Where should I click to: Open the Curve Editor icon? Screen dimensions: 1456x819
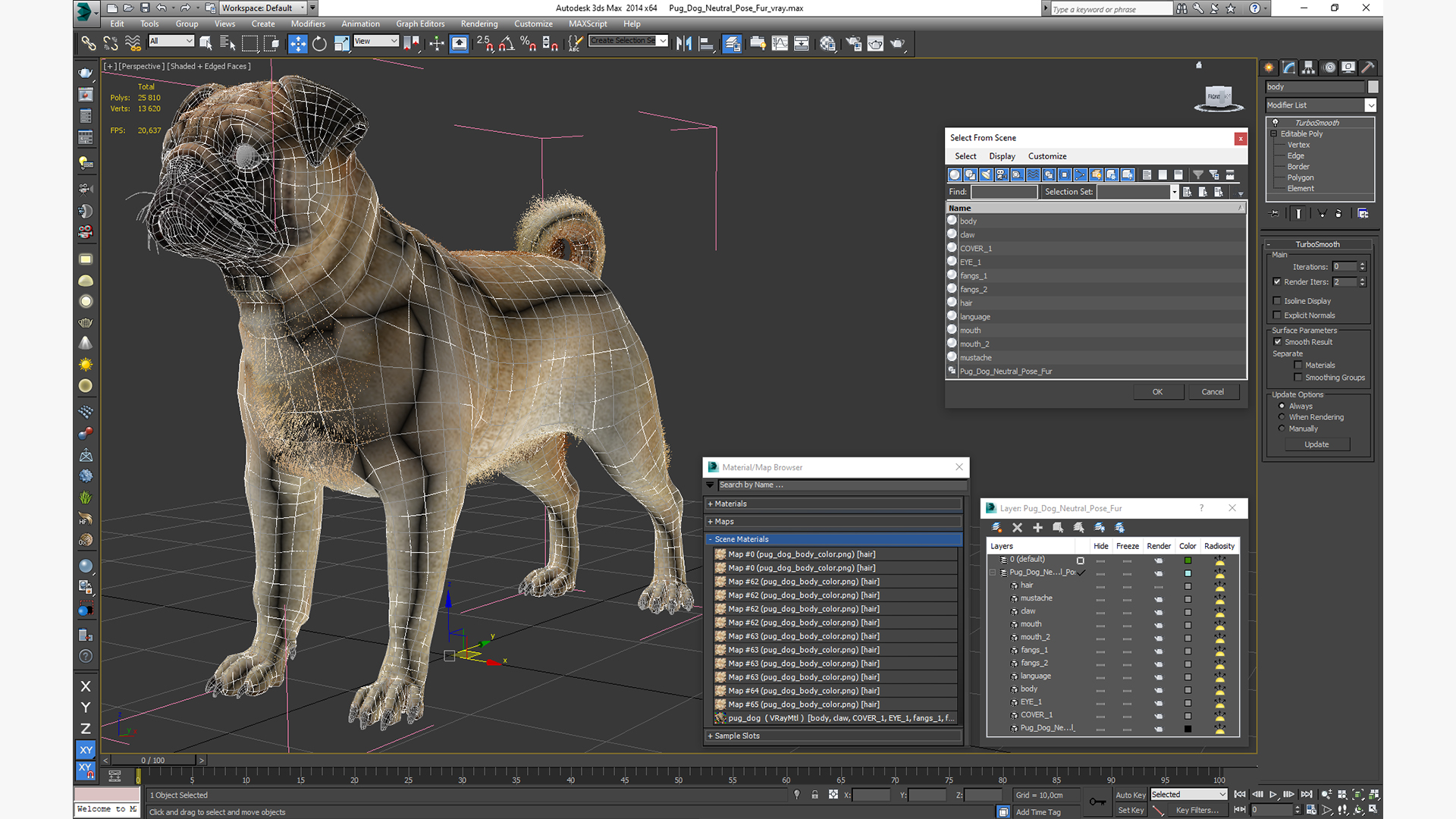(780, 43)
